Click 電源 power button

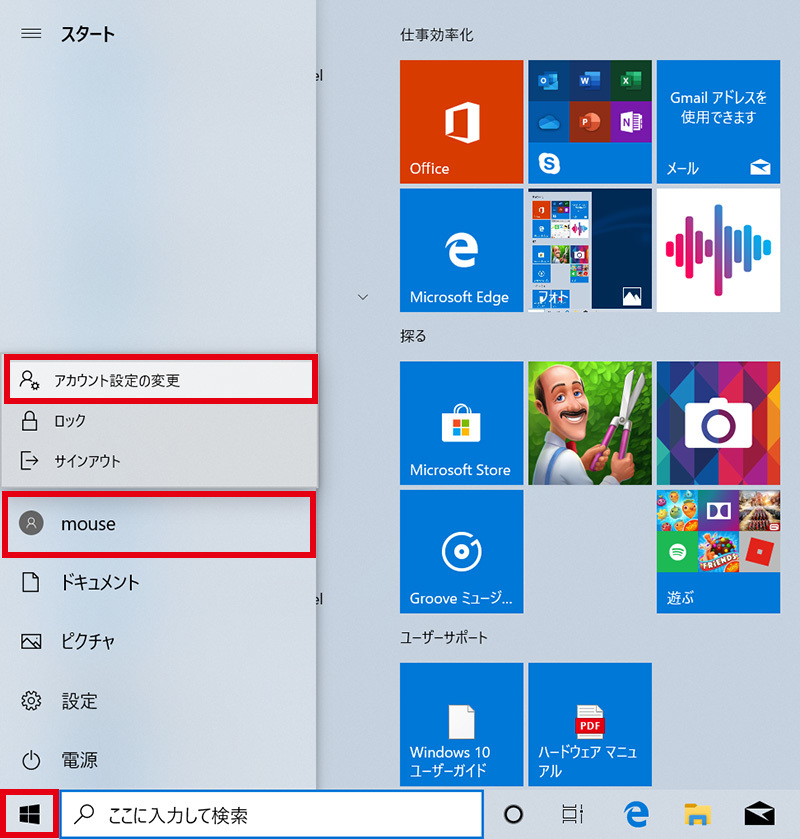[158, 760]
